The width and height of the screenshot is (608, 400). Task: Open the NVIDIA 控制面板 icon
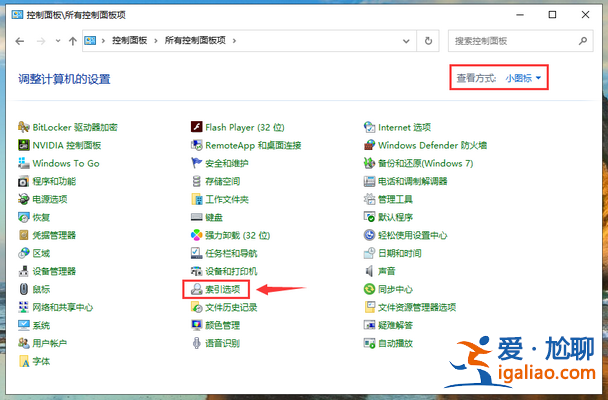click(x=23, y=146)
